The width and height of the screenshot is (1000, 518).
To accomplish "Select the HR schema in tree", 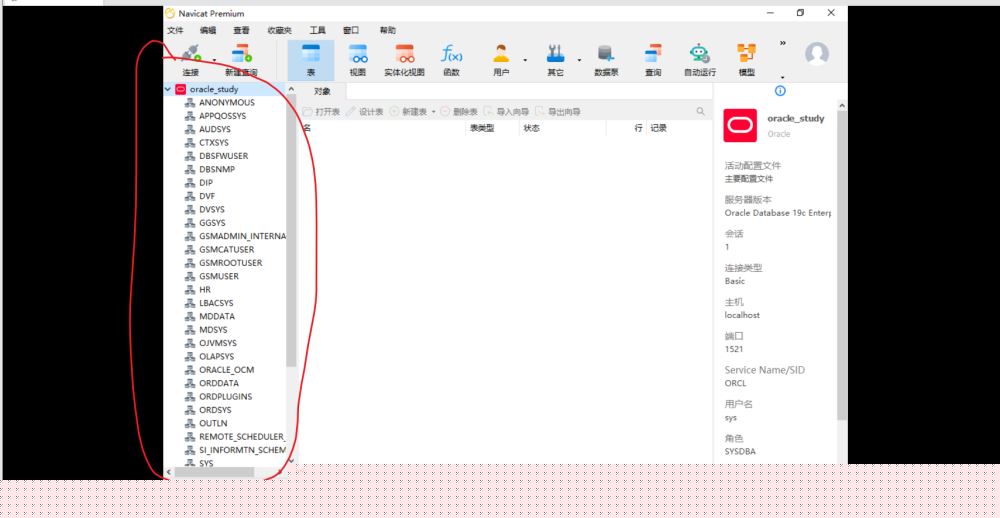I will (x=205, y=289).
